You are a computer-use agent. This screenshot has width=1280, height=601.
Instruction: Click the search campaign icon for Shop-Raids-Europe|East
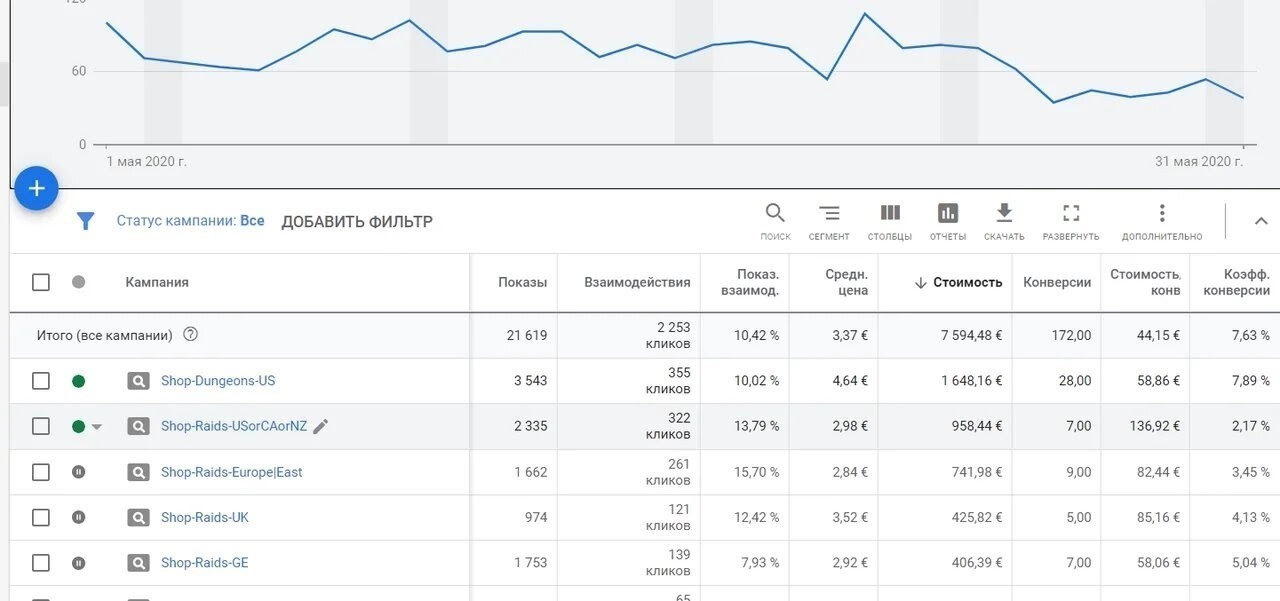pyautogui.click(x=138, y=472)
